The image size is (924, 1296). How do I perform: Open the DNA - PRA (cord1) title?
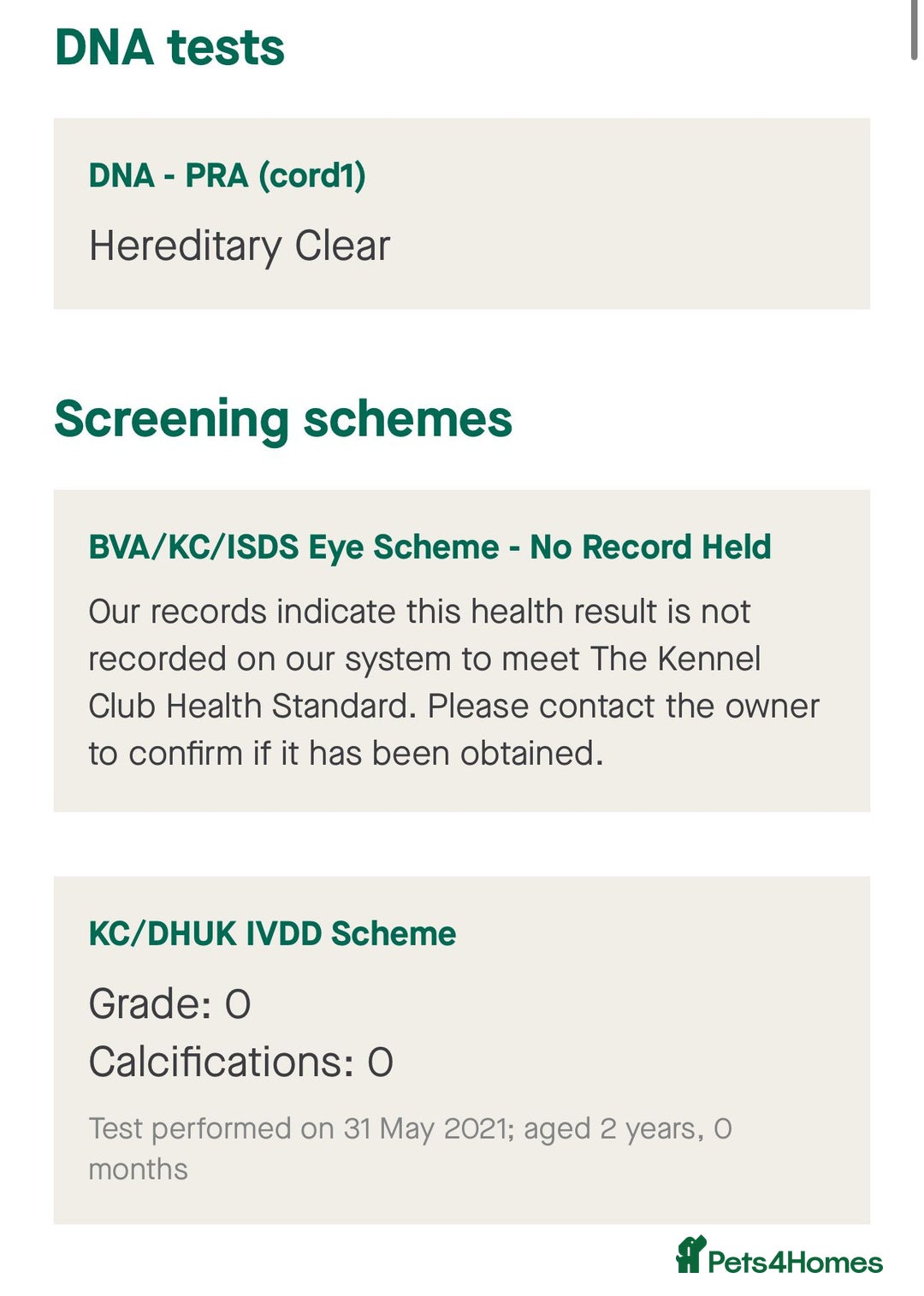[227, 175]
